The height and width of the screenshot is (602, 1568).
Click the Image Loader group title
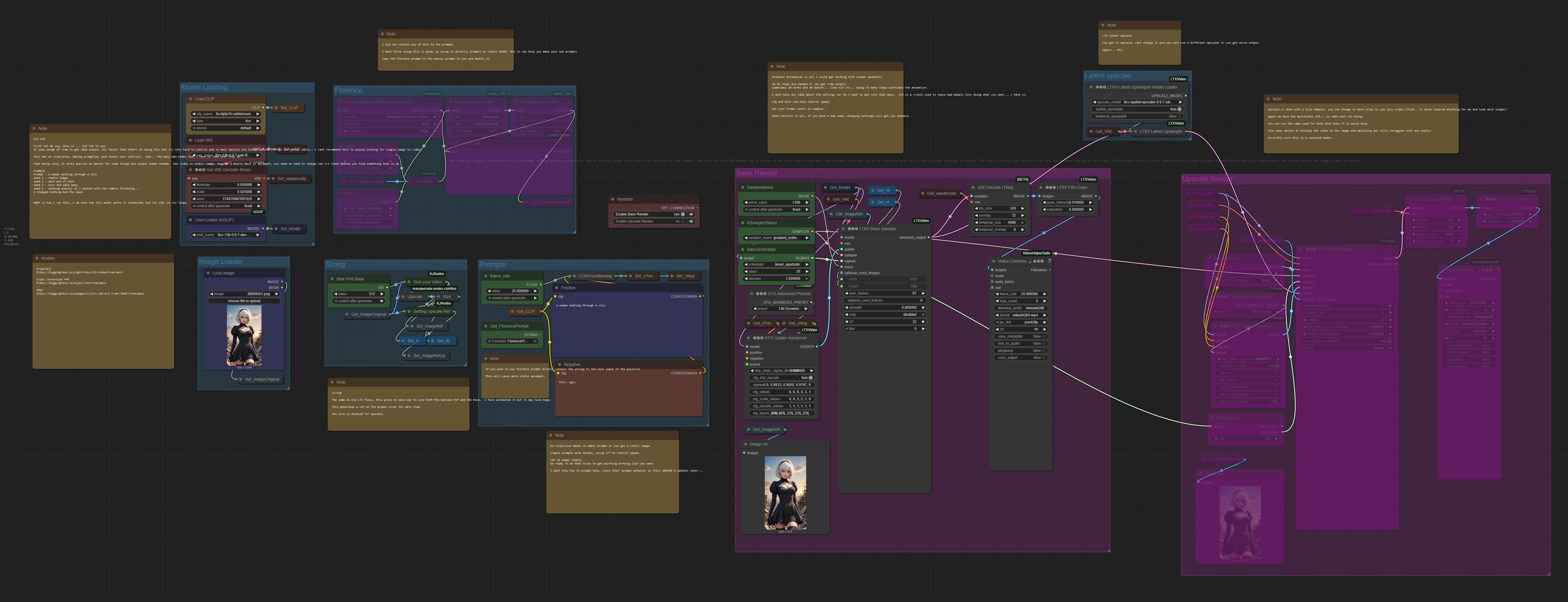pyautogui.click(x=221, y=261)
